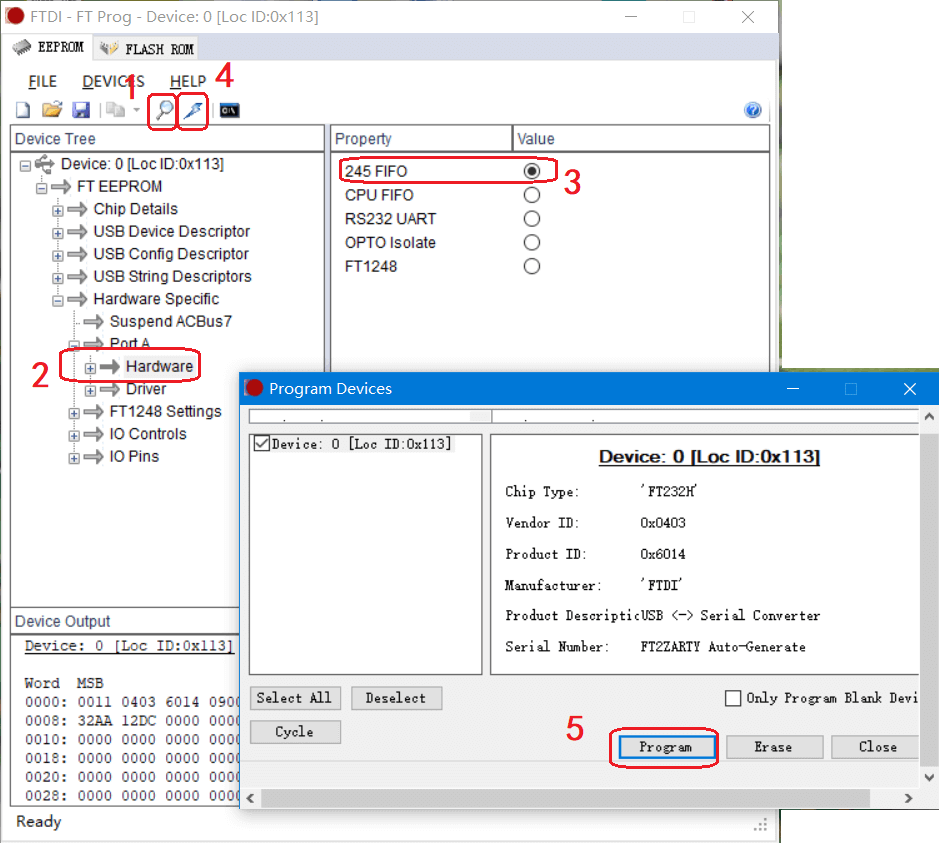Click the Save template floppy icon

coord(80,110)
